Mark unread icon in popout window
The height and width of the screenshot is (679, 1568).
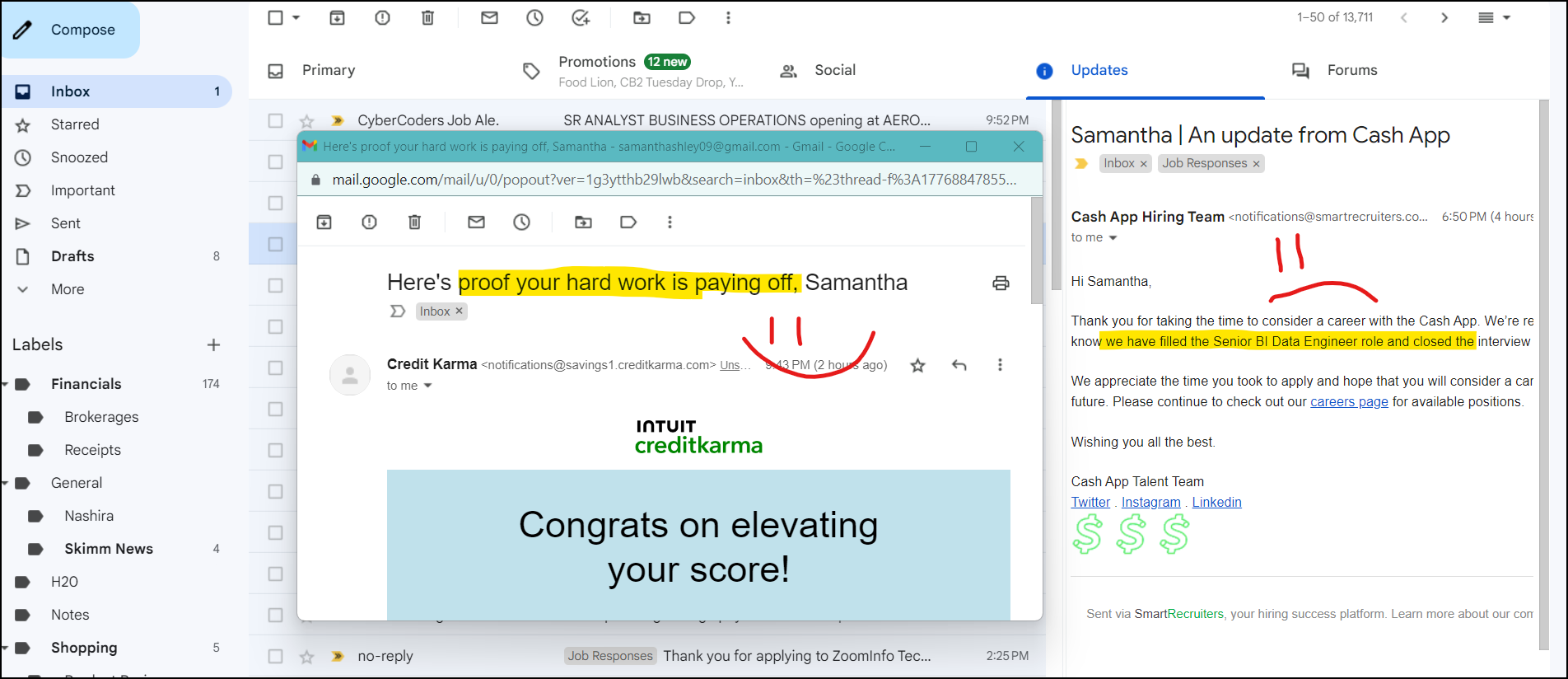coord(476,222)
